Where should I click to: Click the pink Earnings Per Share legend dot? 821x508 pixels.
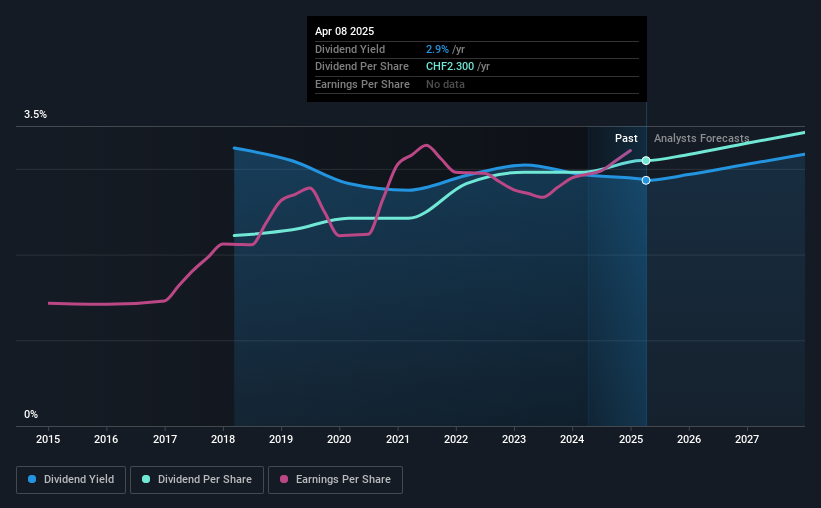pos(284,479)
